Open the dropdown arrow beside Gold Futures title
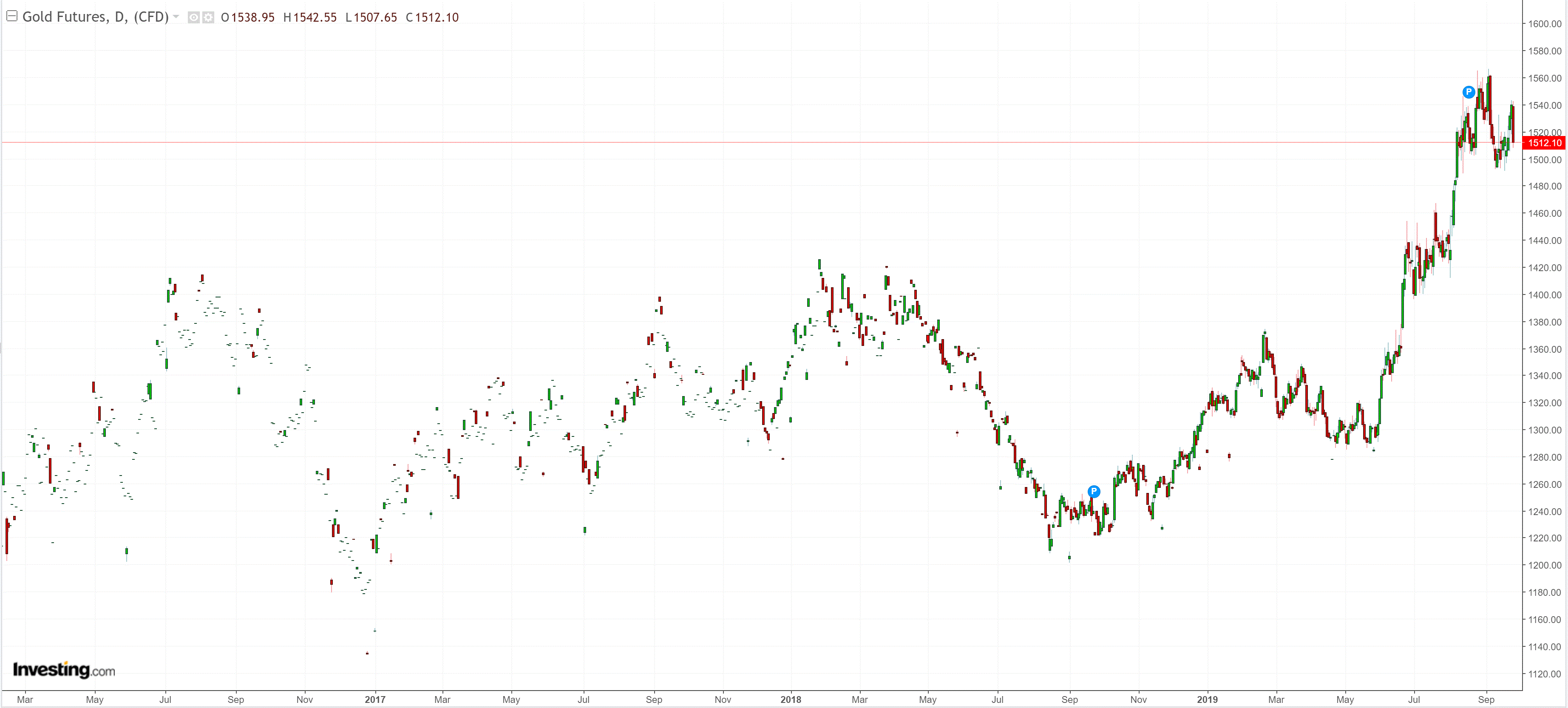 pos(176,17)
